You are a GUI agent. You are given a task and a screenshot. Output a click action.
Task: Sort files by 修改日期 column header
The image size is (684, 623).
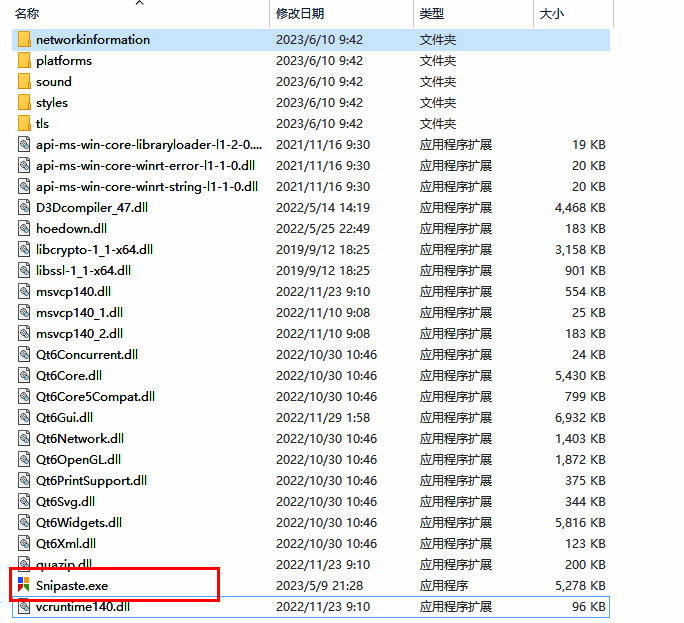tap(300, 14)
